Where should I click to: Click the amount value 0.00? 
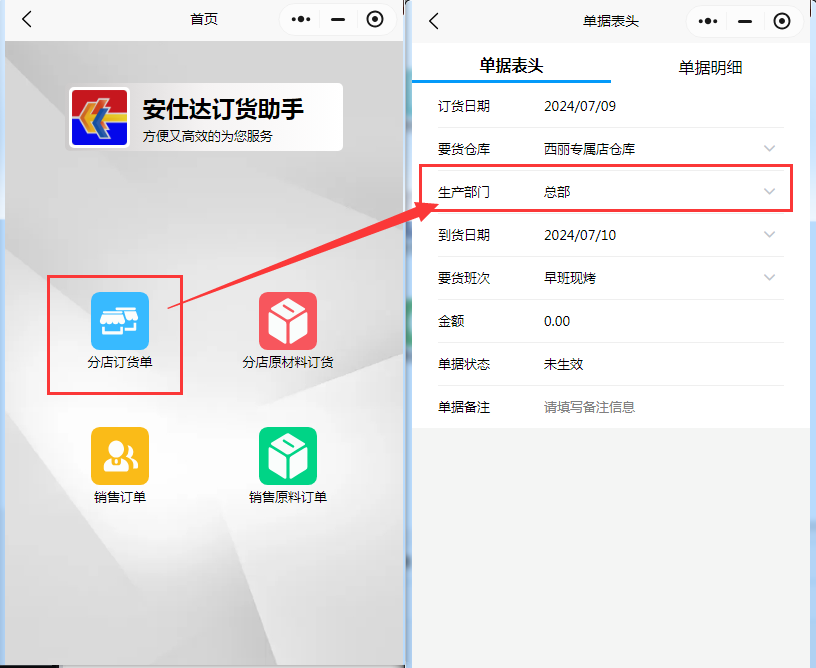click(557, 321)
